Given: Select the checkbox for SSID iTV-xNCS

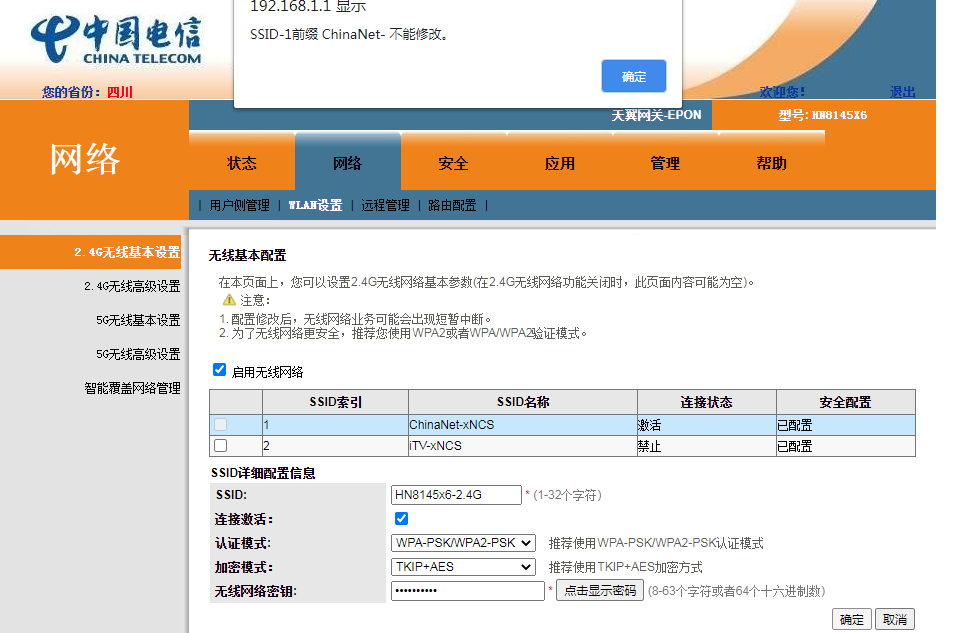Looking at the screenshot, I should coord(221,445).
